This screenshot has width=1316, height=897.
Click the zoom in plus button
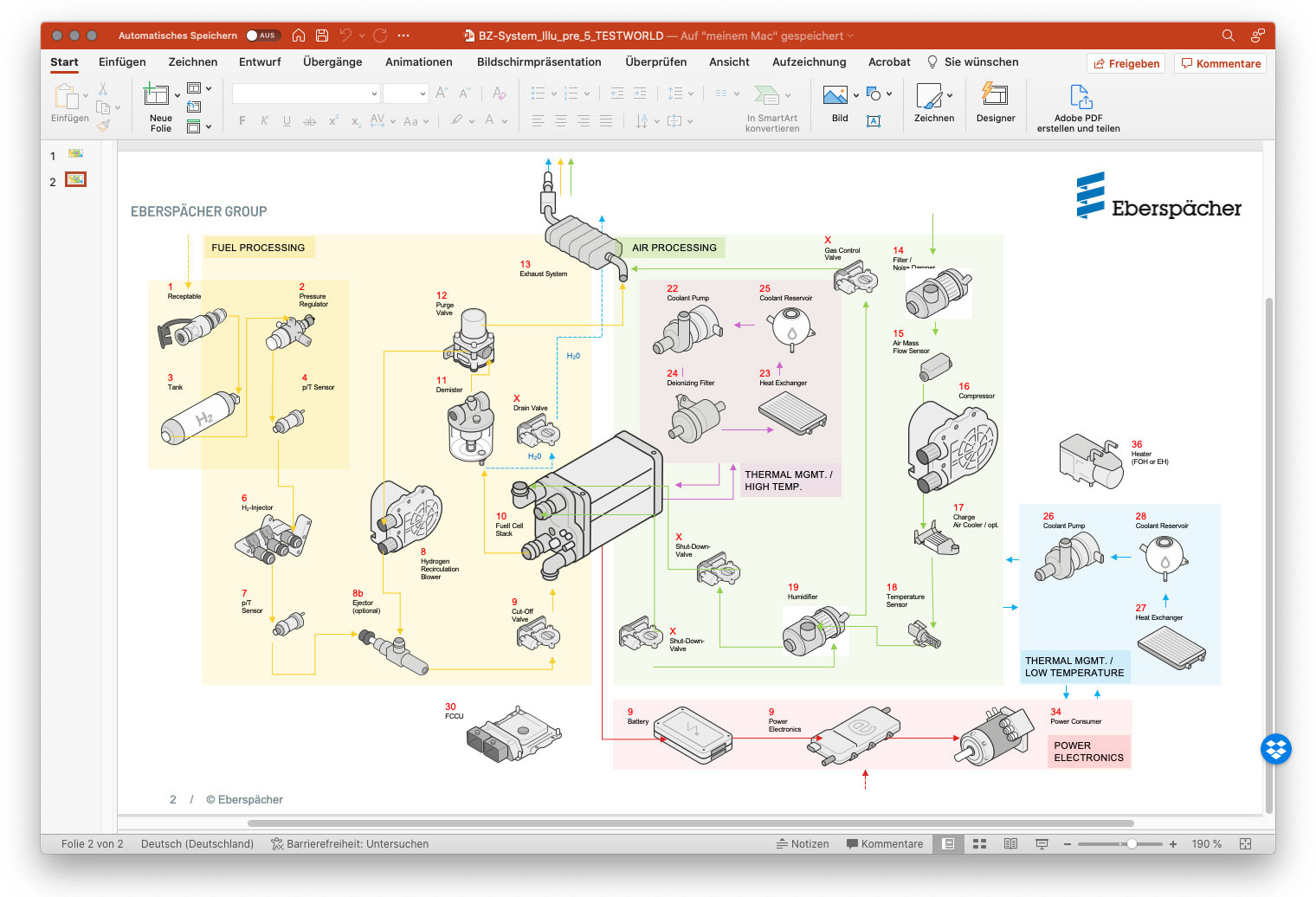tap(1173, 844)
